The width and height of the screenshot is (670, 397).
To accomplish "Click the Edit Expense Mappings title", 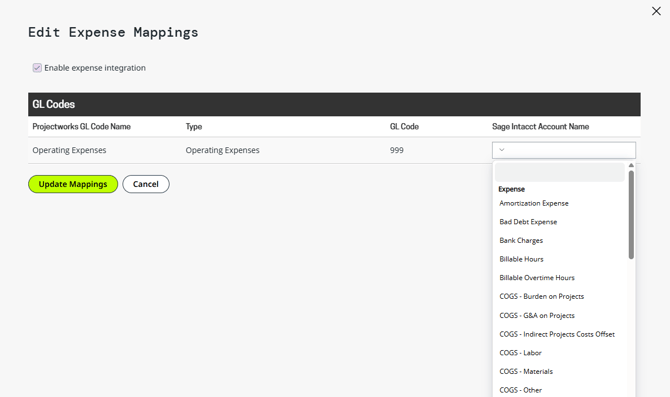I will pos(113,32).
